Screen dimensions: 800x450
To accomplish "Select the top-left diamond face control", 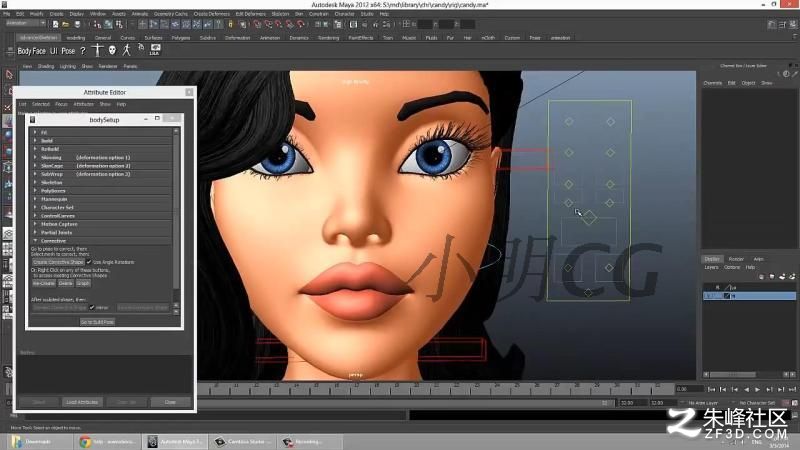I will pos(569,121).
